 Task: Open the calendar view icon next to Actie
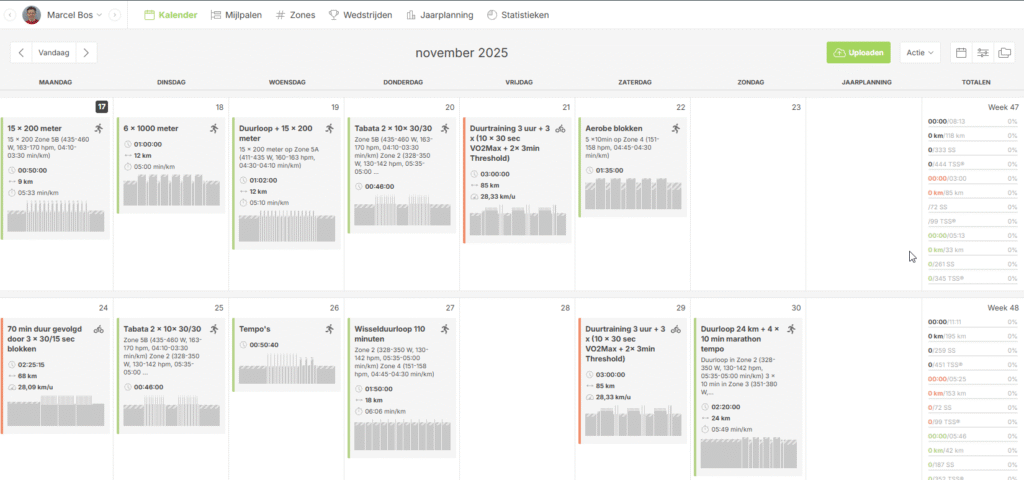pyautogui.click(x=961, y=52)
